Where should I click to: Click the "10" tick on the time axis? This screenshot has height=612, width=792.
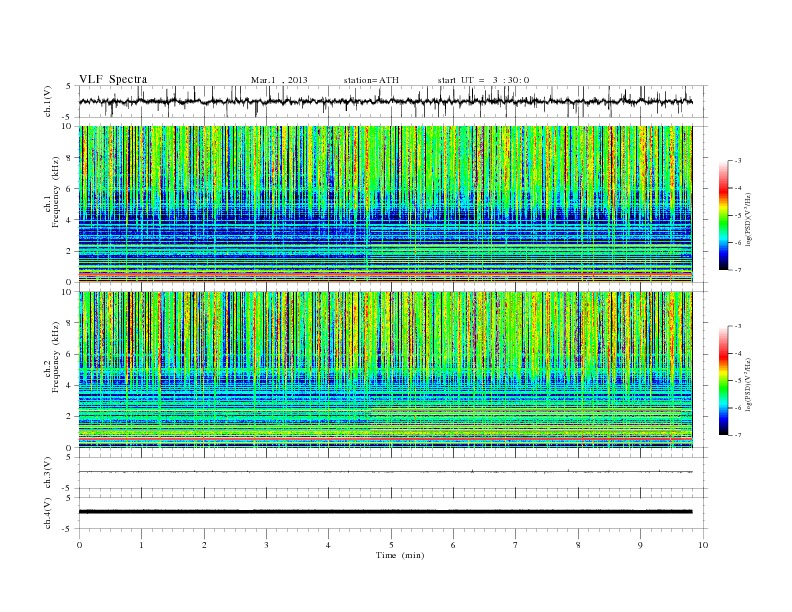[x=703, y=545]
